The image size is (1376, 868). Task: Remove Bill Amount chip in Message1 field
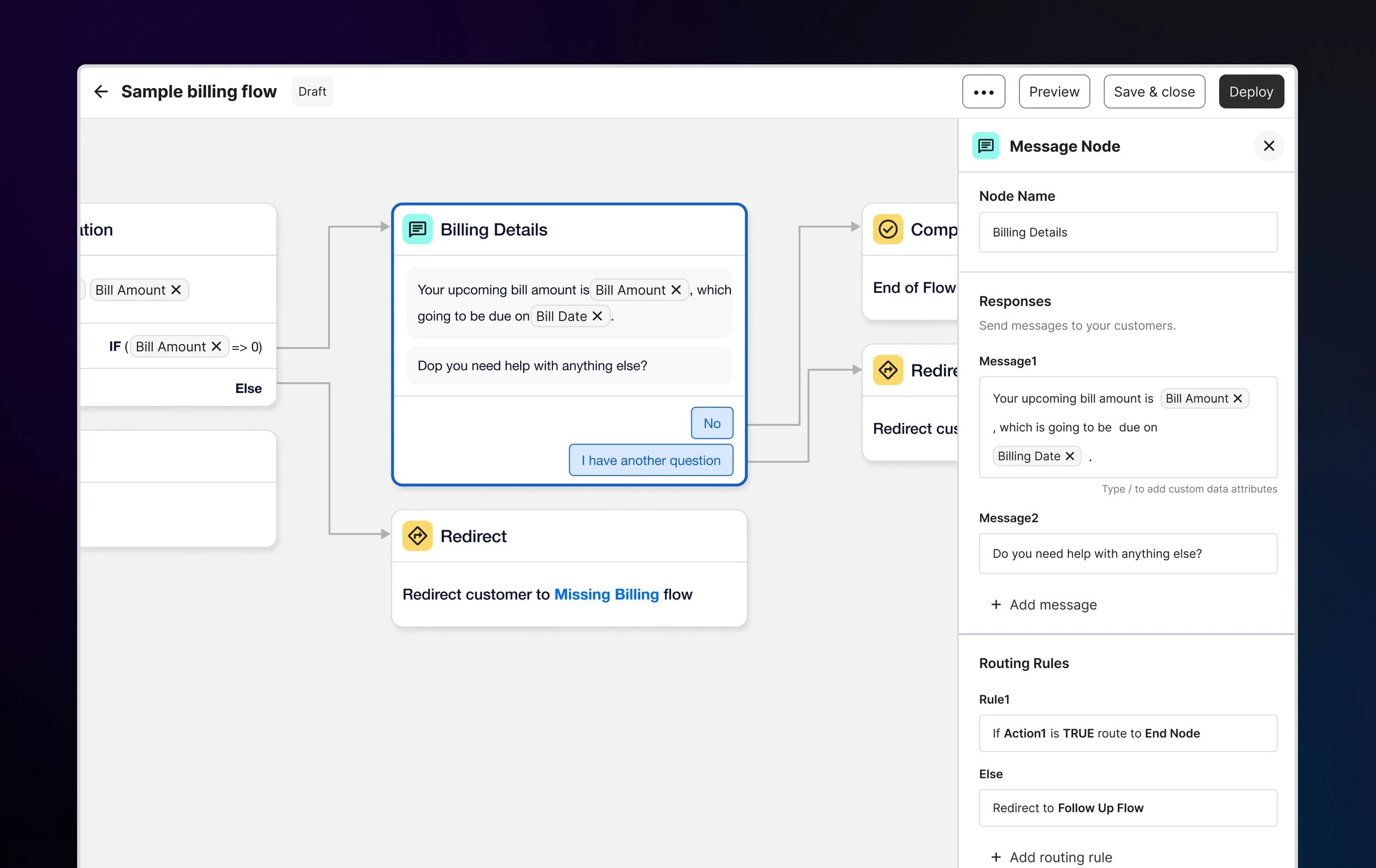1238,398
